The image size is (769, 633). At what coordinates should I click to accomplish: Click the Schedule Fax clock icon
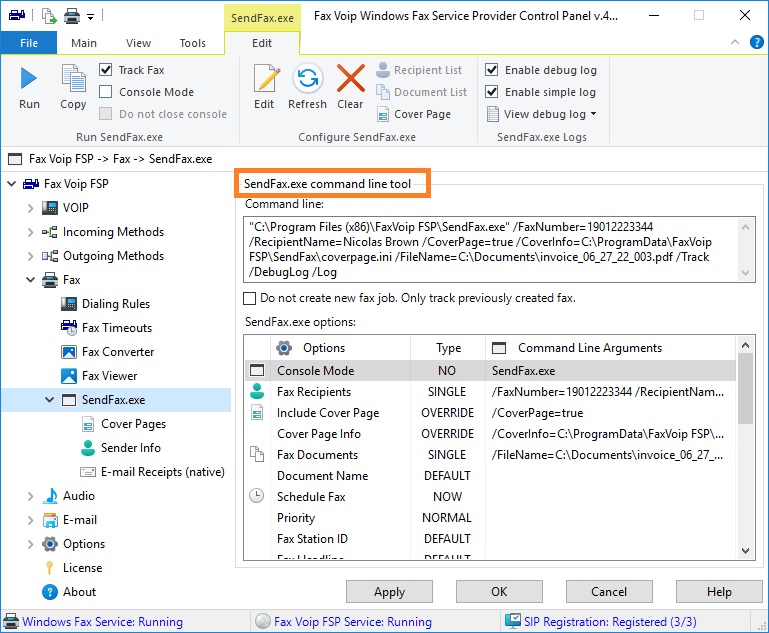tap(256, 496)
